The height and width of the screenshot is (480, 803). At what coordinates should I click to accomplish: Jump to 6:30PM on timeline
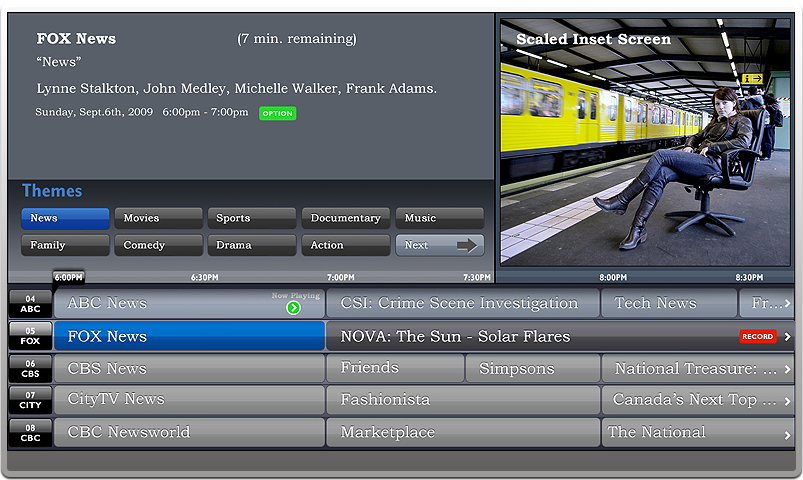point(205,277)
